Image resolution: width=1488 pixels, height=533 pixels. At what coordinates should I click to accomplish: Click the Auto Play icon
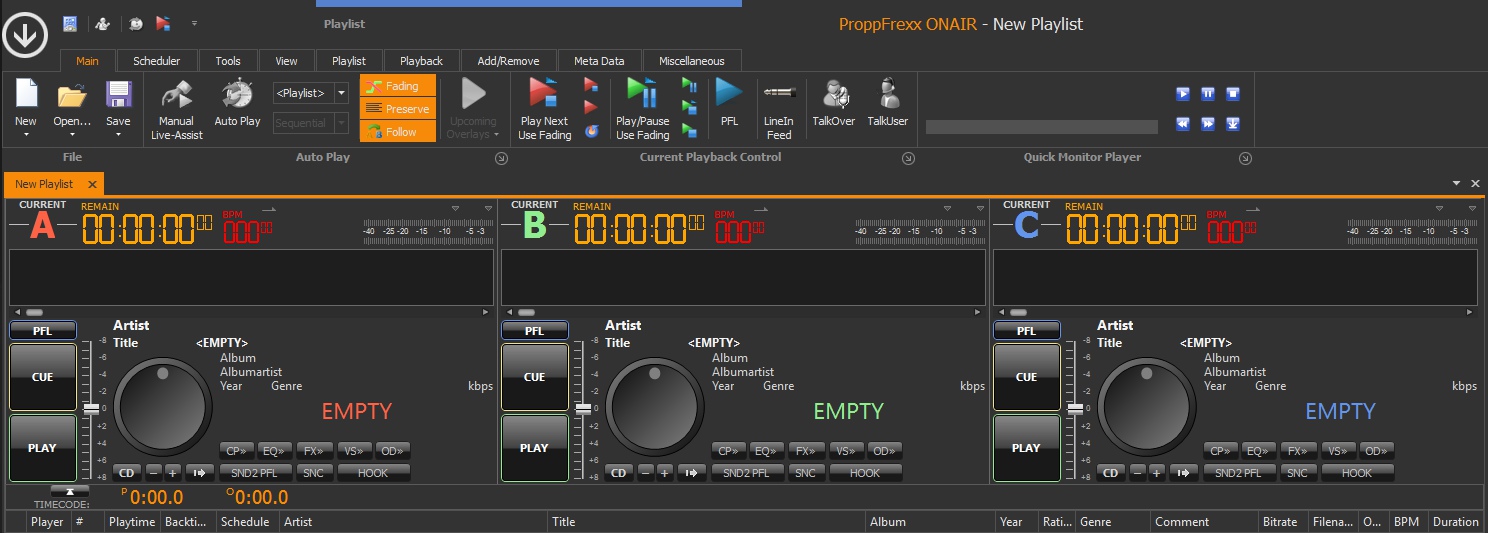(x=237, y=95)
